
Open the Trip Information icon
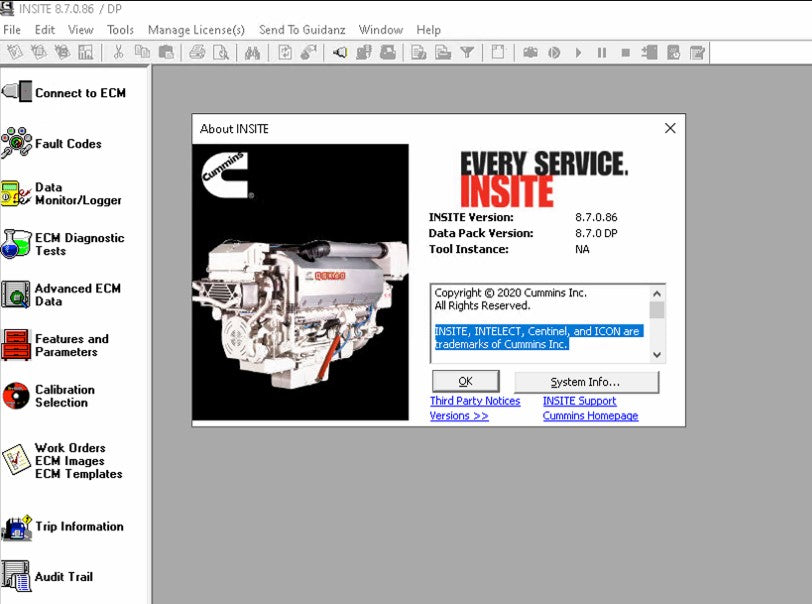pyautogui.click(x=17, y=527)
